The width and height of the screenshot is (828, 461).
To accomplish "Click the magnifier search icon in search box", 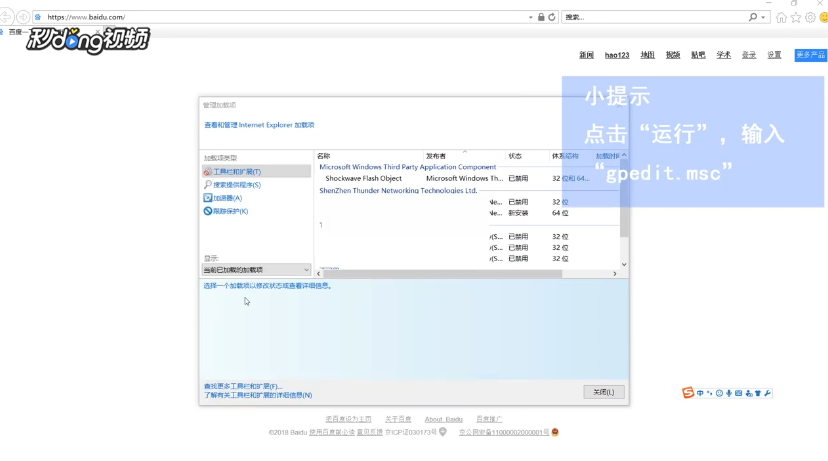I will click(752, 17).
